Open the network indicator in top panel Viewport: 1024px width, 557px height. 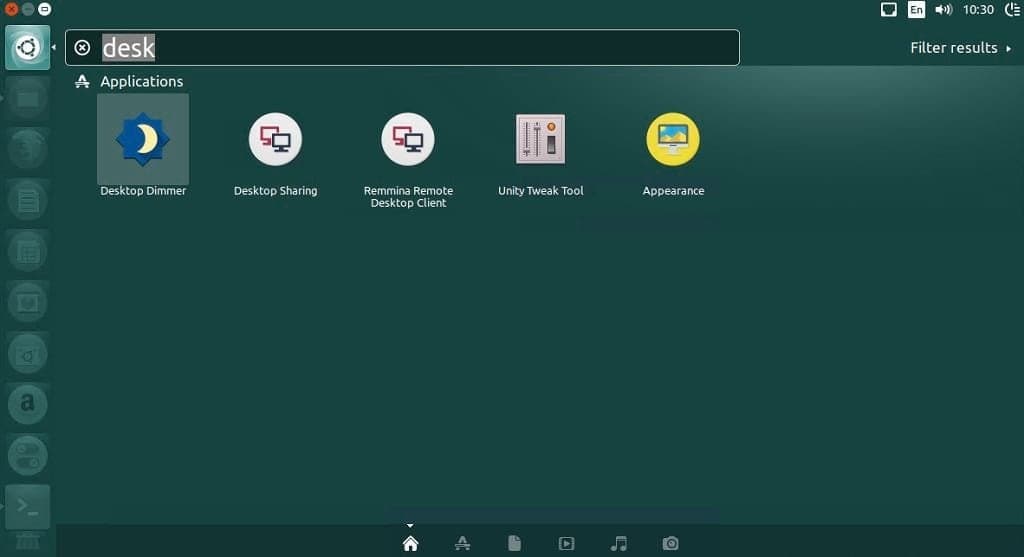(x=888, y=9)
